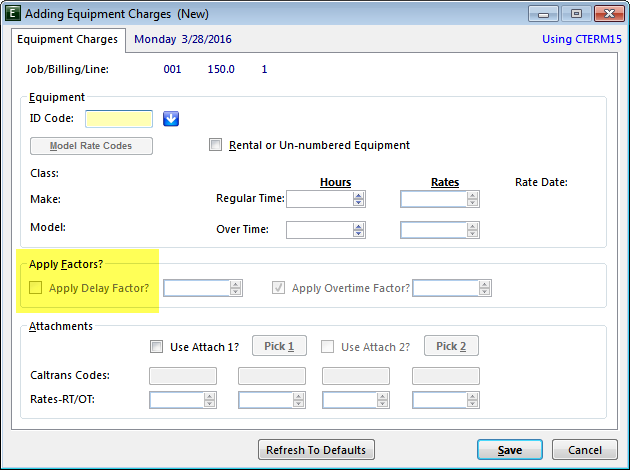Screen dimensions: 630x470
Task: Select the Equipment Charges tab
Action: [x=68, y=39]
